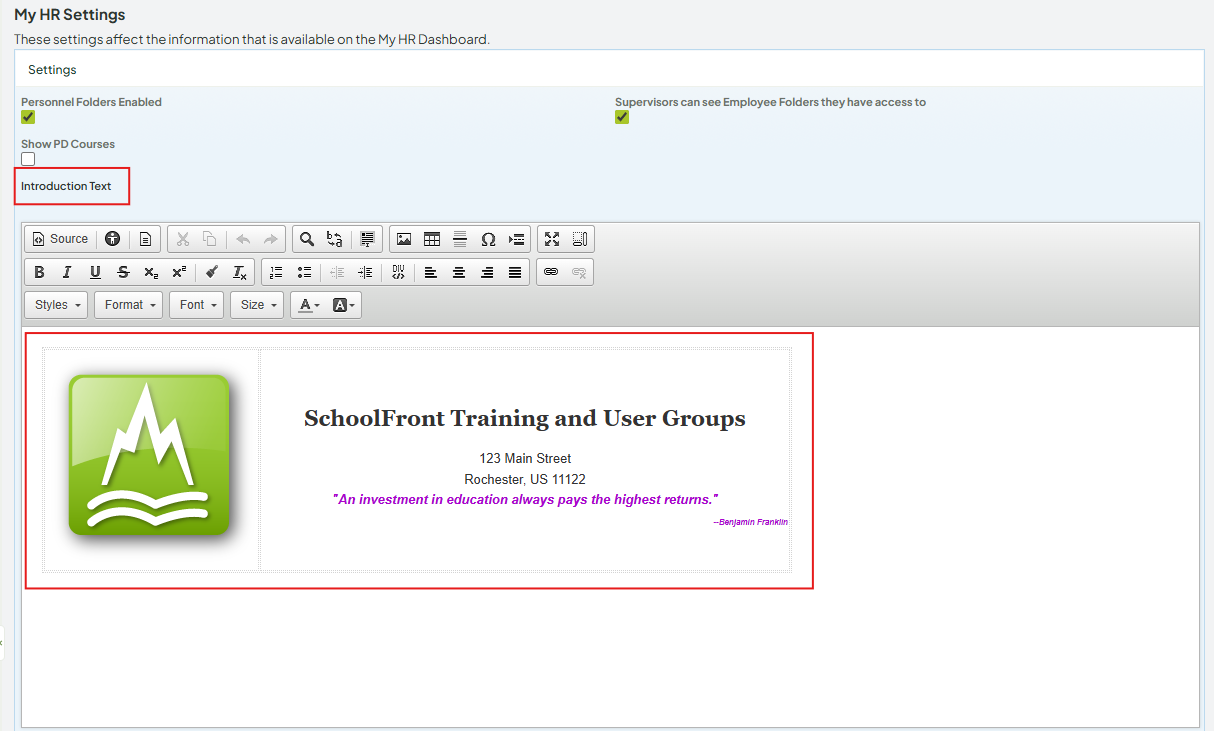Apply Underline formatting
Screen dimensions: 1214x731
95,272
